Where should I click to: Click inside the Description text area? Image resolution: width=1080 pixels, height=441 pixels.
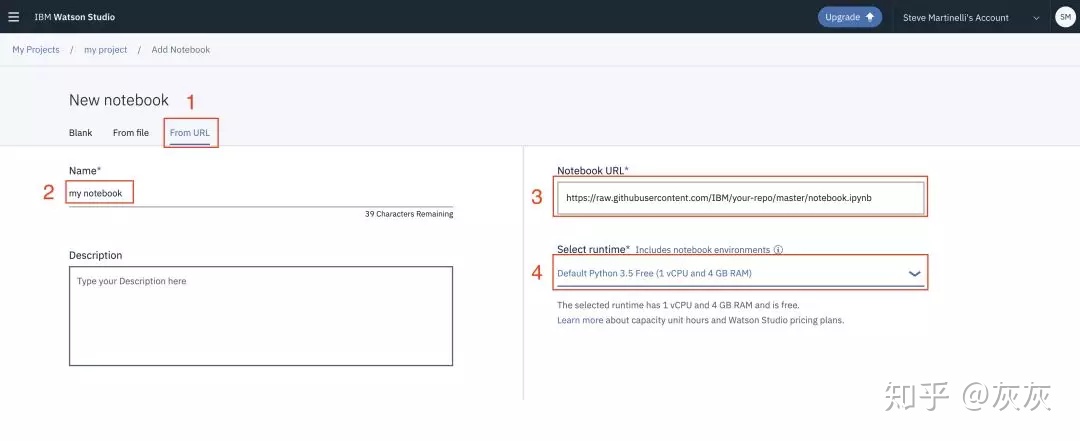click(x=261, y=316)
